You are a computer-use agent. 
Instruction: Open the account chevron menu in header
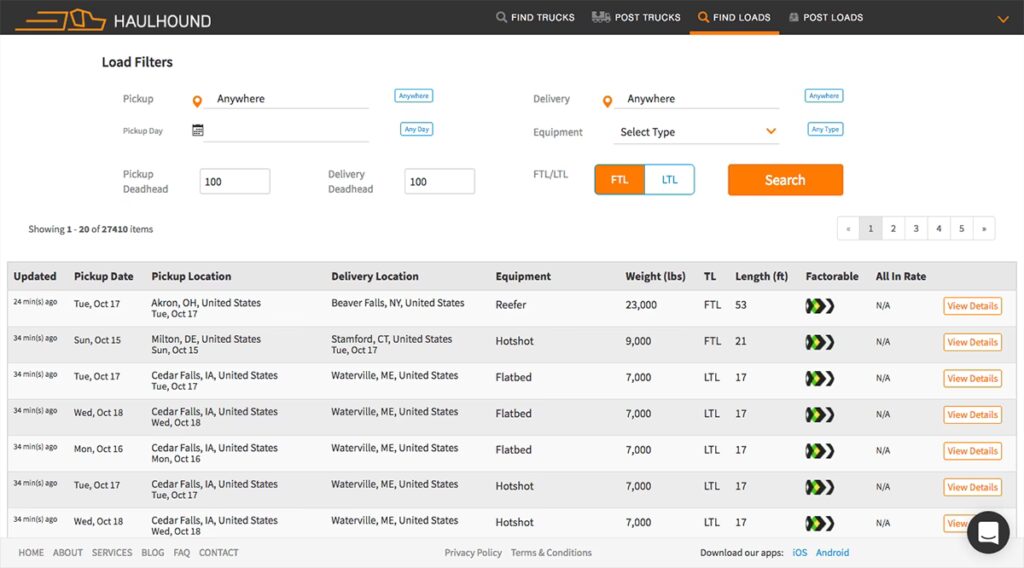click(x=1003, y=19)
